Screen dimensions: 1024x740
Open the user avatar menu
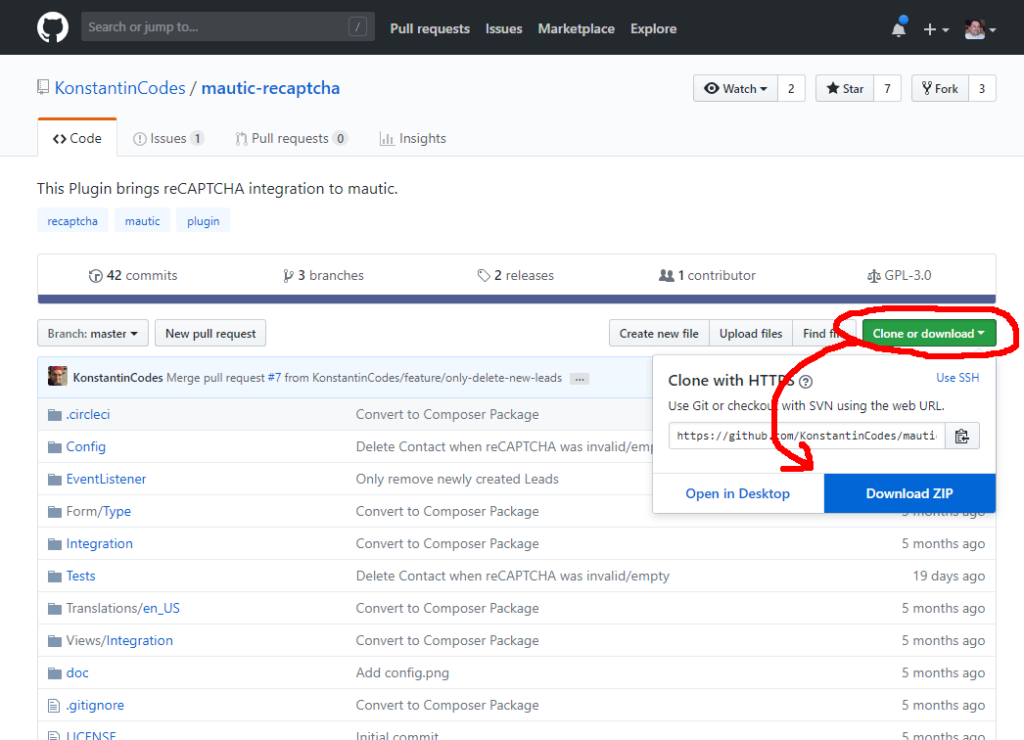[x=980, y=29]
